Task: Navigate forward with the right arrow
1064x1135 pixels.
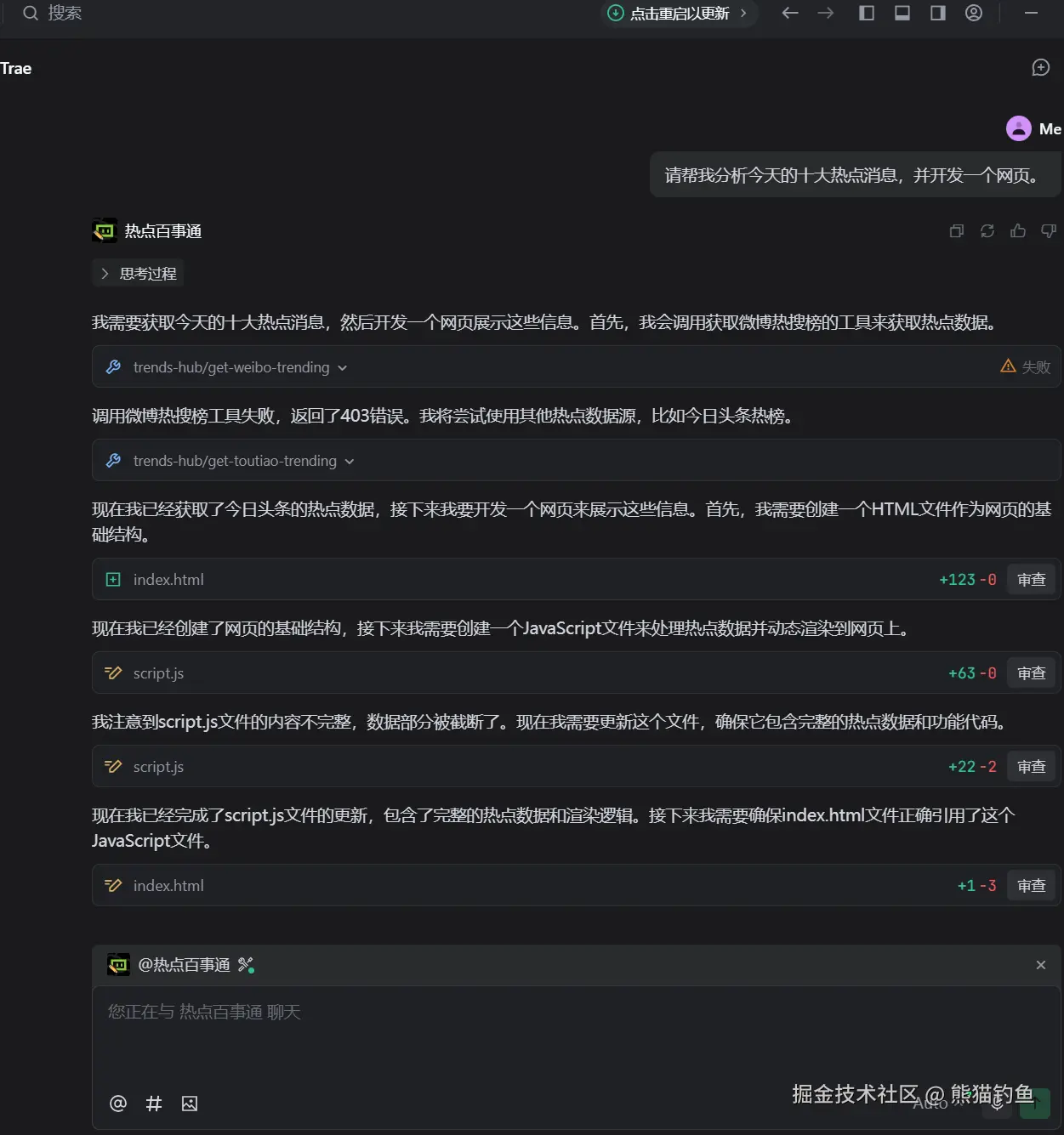Action: (x=826, y=13)
